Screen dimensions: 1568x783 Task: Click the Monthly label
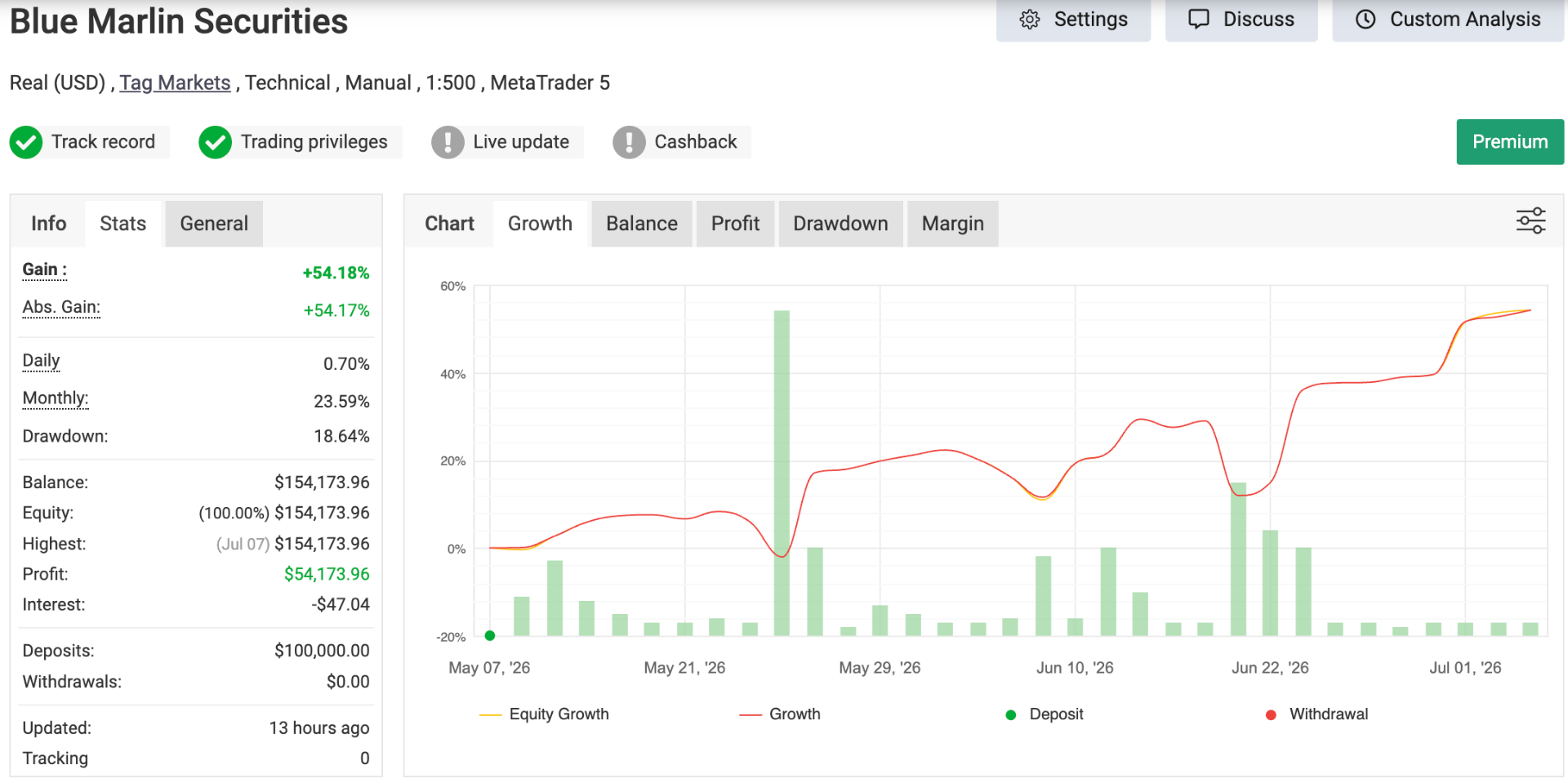[56, 398]
